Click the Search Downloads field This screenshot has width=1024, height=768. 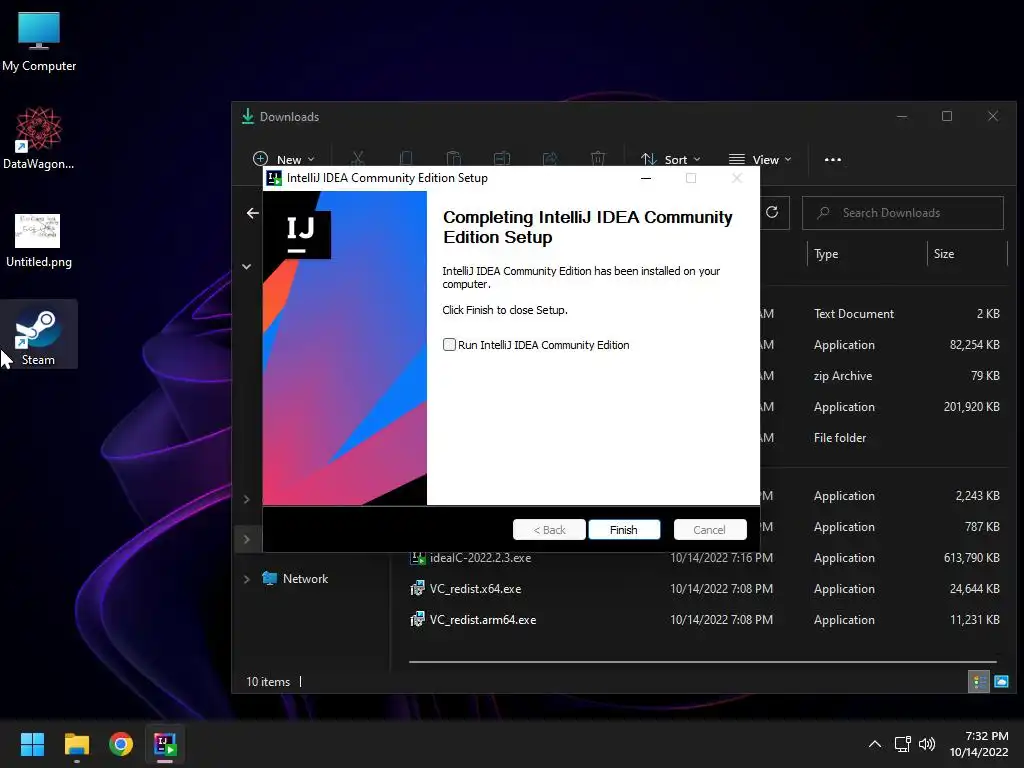(x=903, y=213)
